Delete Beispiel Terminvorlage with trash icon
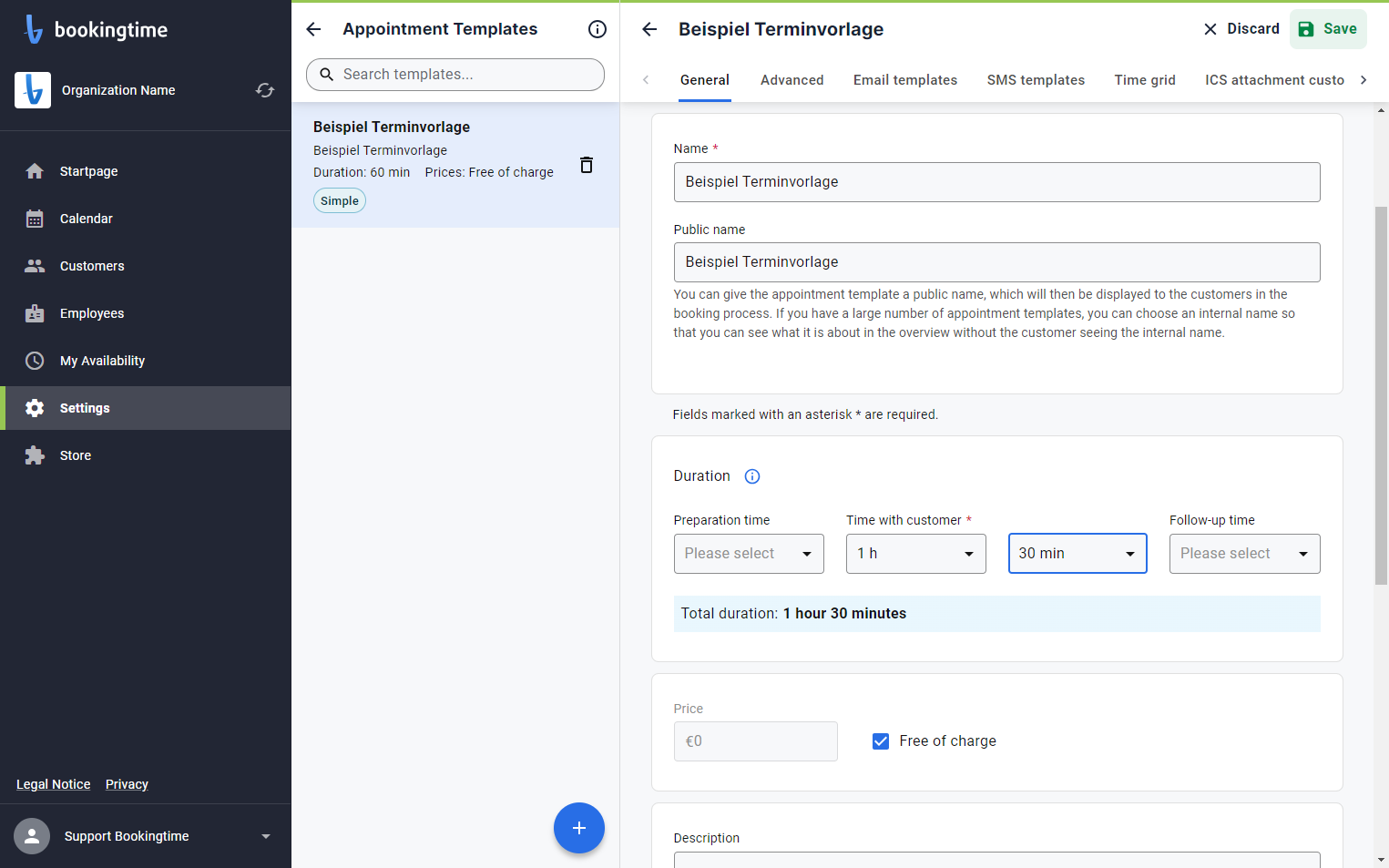The width and height of the screenshot is (1389, 868). click(587, 165)
